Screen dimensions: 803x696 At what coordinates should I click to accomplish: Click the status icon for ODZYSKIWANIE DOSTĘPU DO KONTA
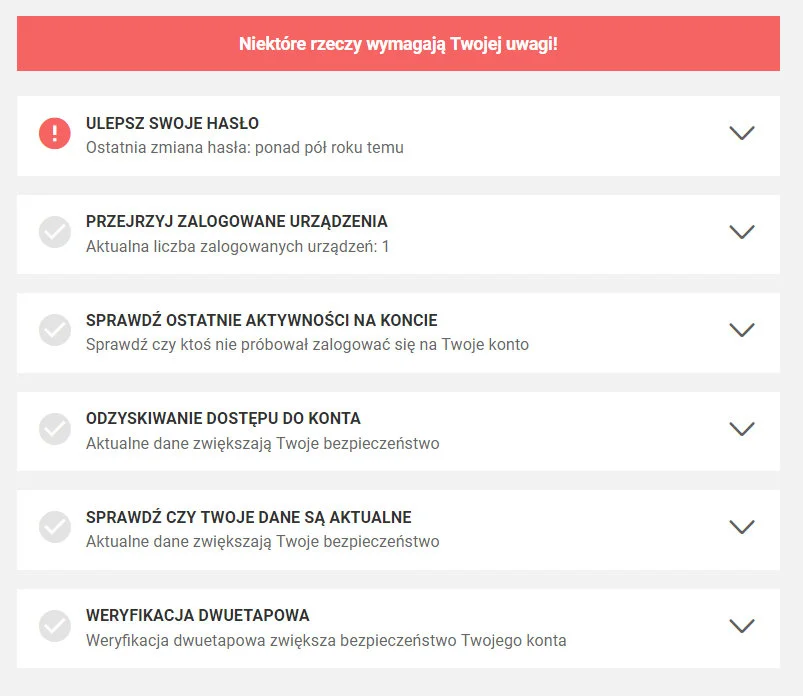click(54, 428)
